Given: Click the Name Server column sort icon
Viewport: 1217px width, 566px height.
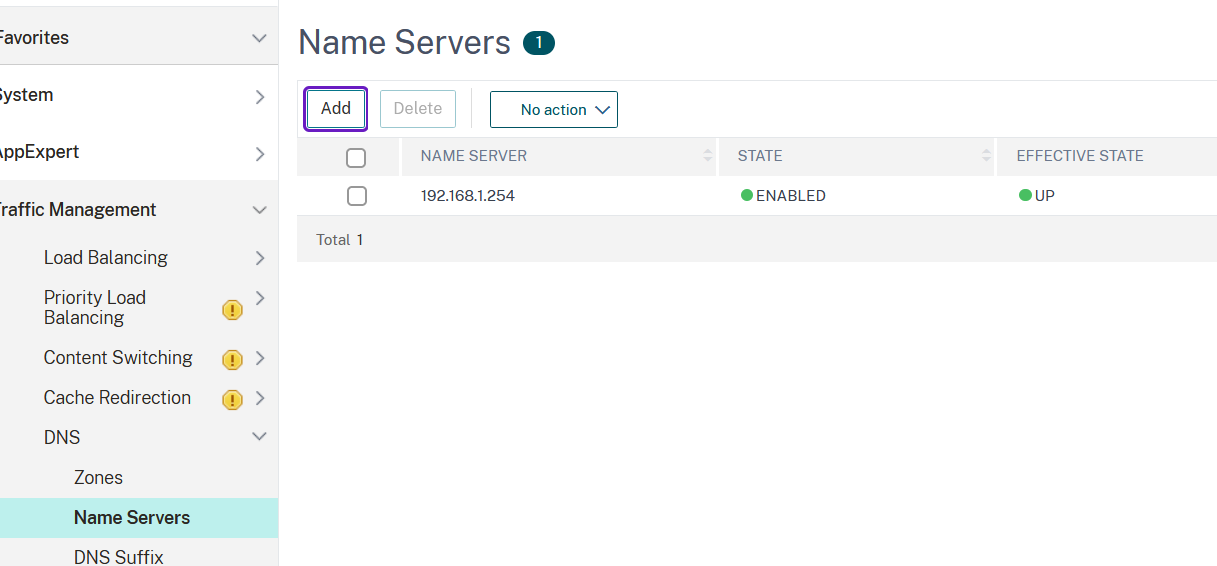Looking at the screenshot, I should pyautogui.click(x=708, y=156).
